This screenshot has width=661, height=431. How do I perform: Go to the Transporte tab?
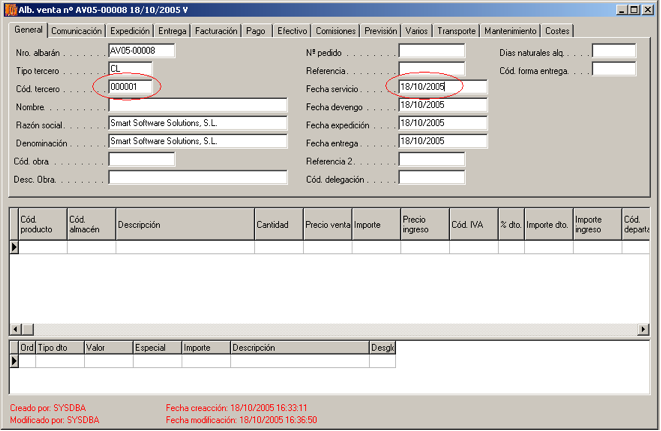pyautogui.click(x=457, y=31)
